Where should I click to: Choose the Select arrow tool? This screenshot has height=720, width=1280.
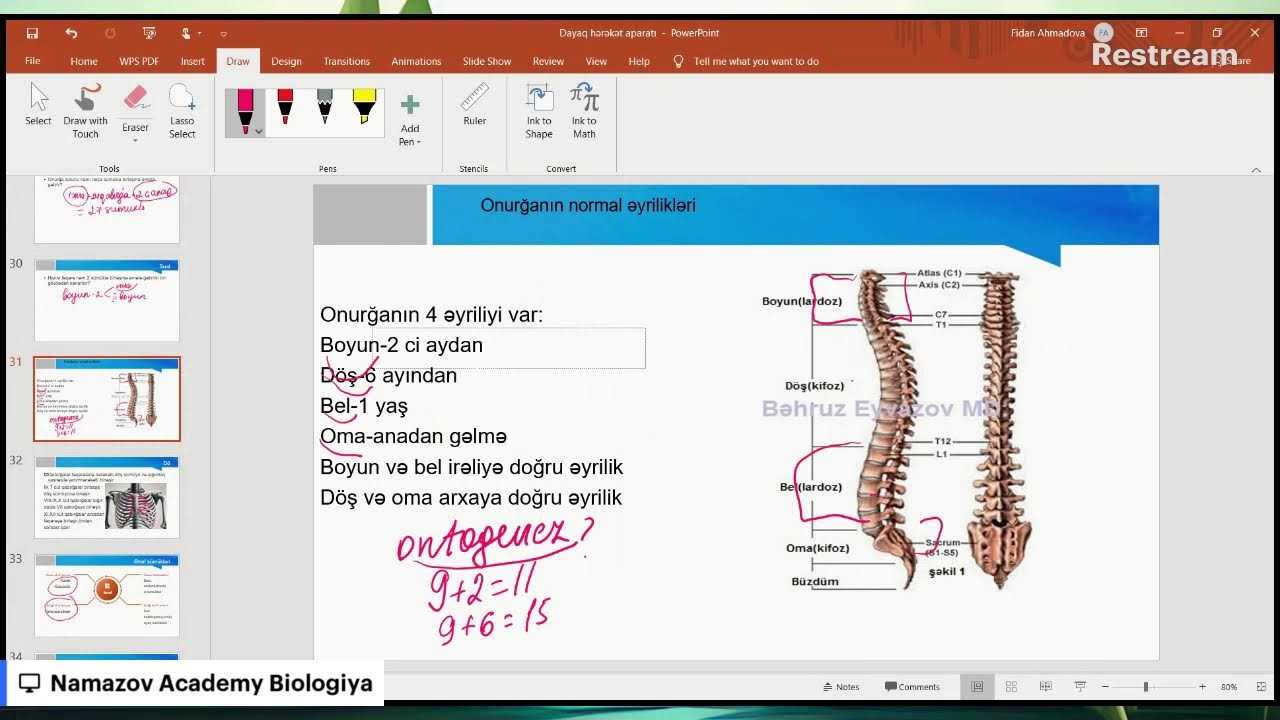pos(38,105)
